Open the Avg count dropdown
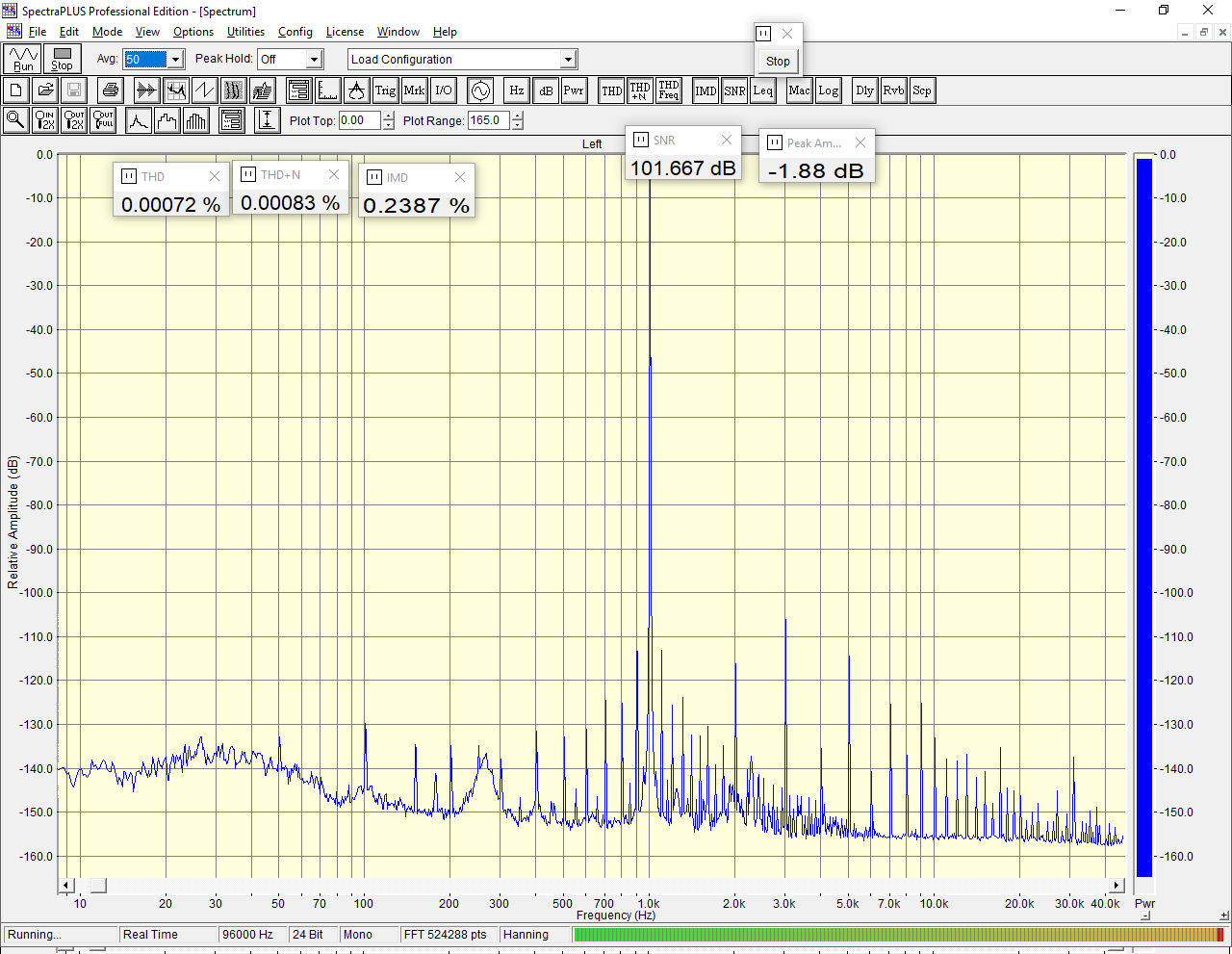1232x954 pixels. (175, 59)
